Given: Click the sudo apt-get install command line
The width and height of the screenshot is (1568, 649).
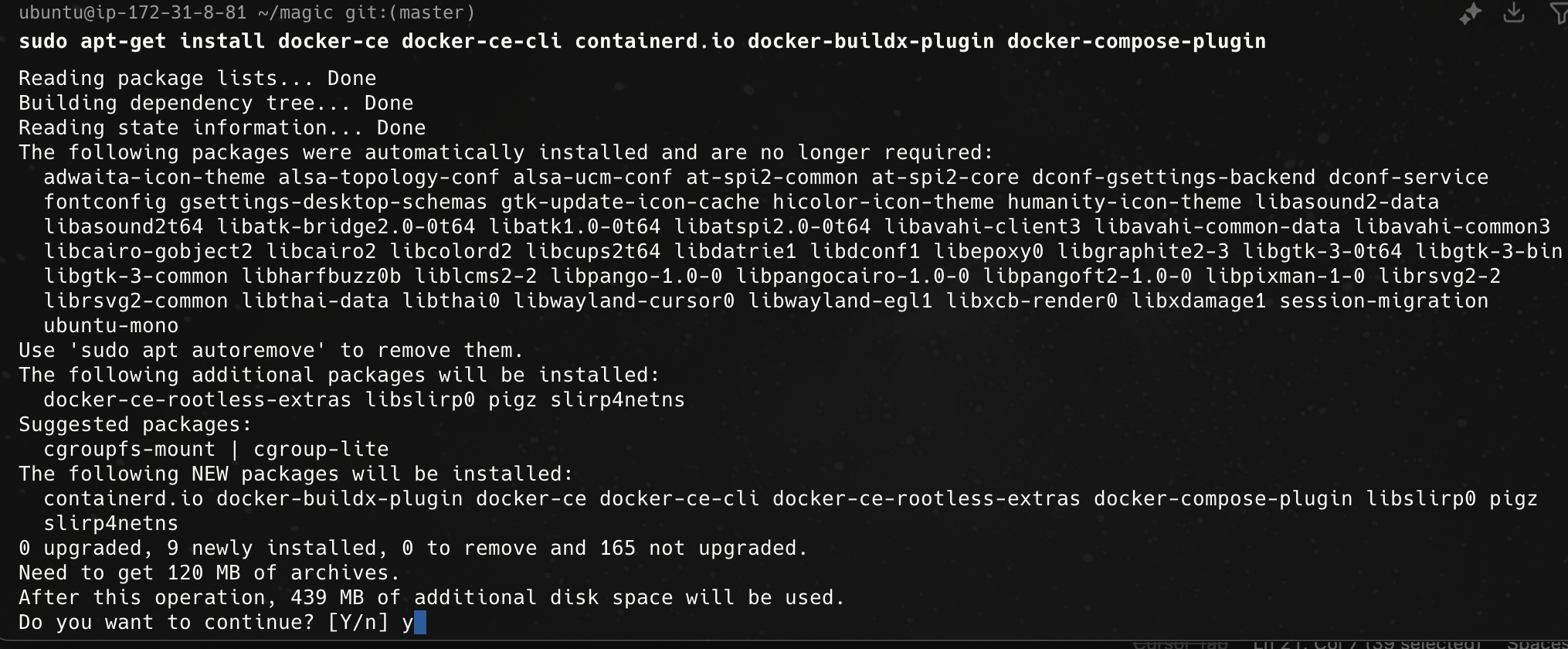Looking at the screenshot, I should coord(641,42).
